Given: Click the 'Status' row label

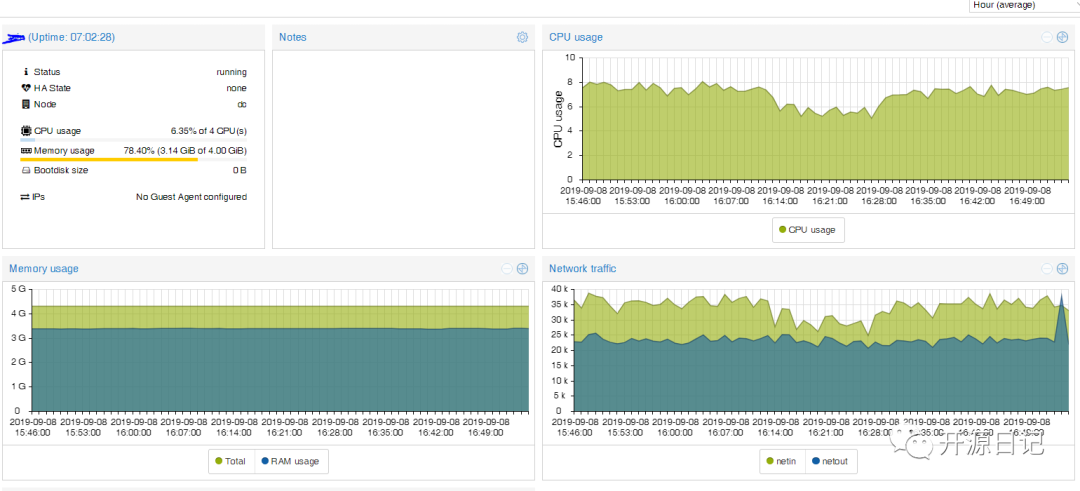Looking at the screenshot, I should [47, 72].
